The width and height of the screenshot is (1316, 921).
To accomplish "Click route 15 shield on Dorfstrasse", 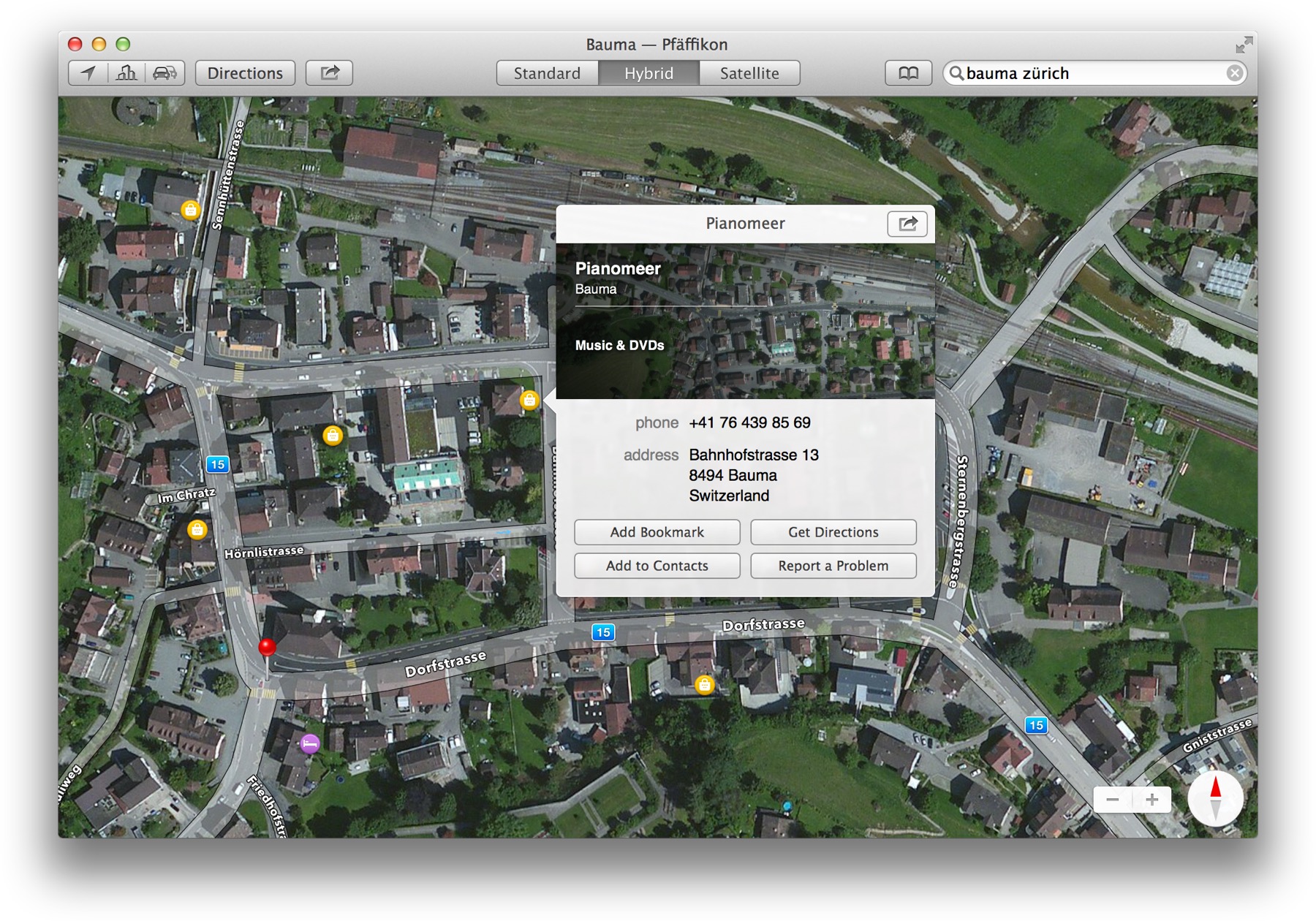I will click(x=602, y=632).
